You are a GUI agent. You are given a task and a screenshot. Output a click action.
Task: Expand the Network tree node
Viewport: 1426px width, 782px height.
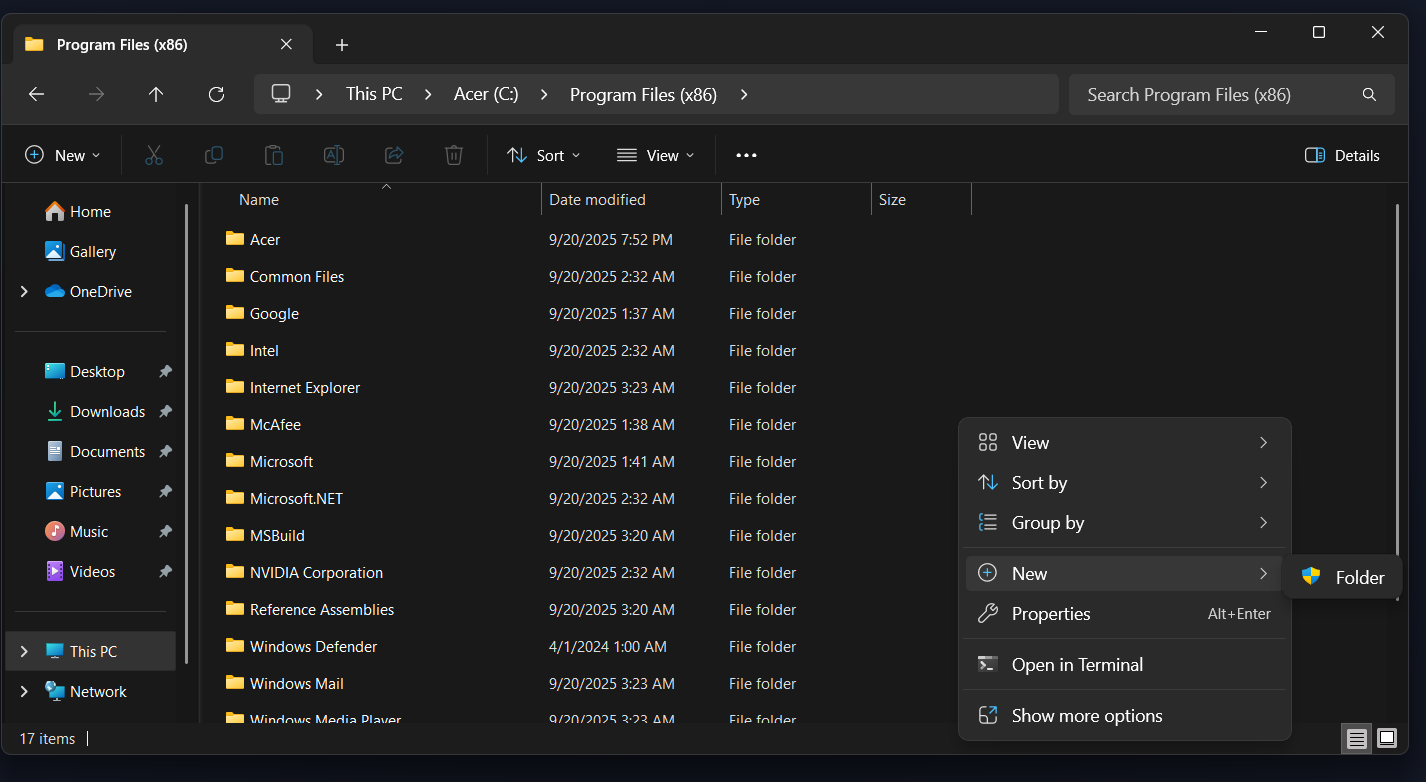coord(24,691)
